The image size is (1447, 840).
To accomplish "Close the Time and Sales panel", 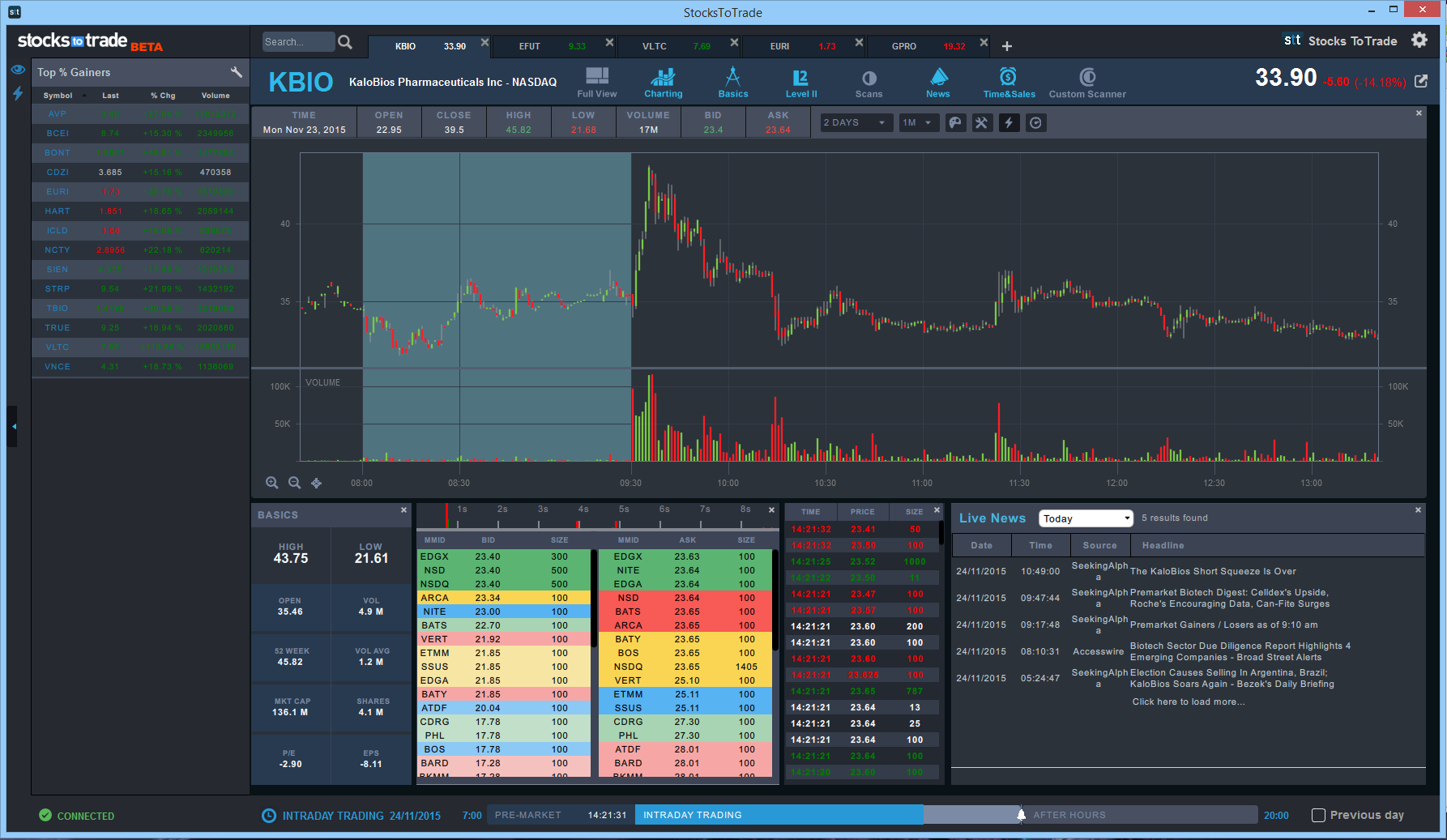I will 937,510.
